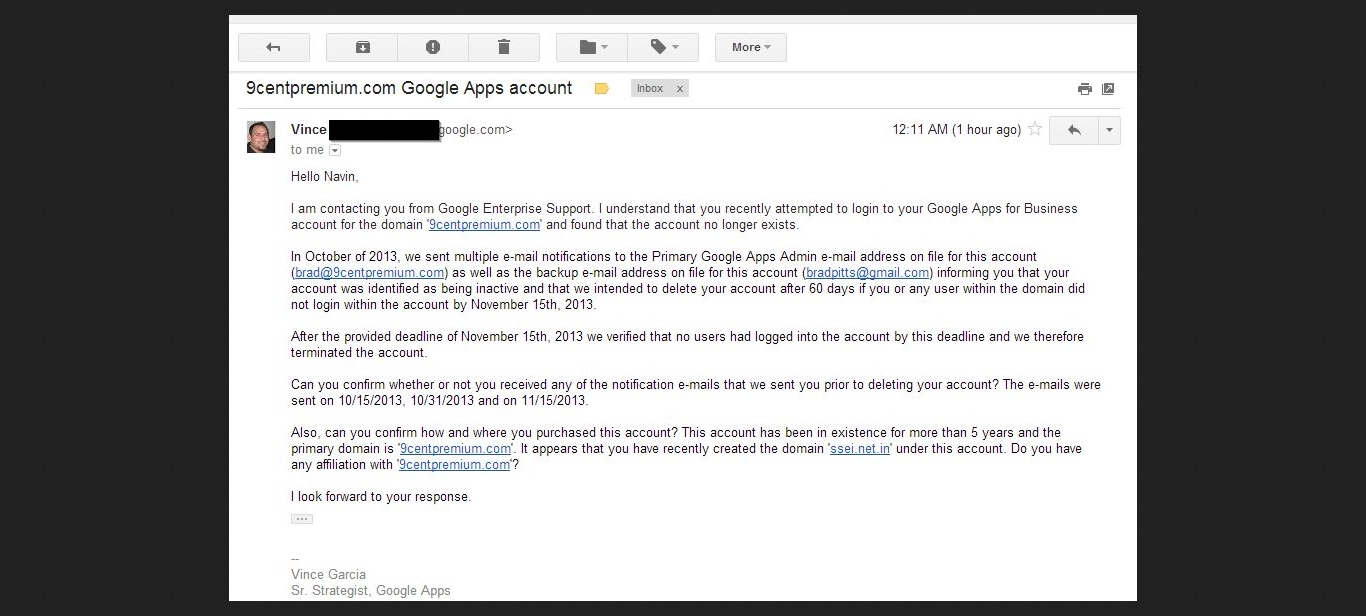The height and width of the screenshot is (616, 1366).
Task: Open the 9centpremium.com link after 'affiliation with'
Action: point(455,465)
